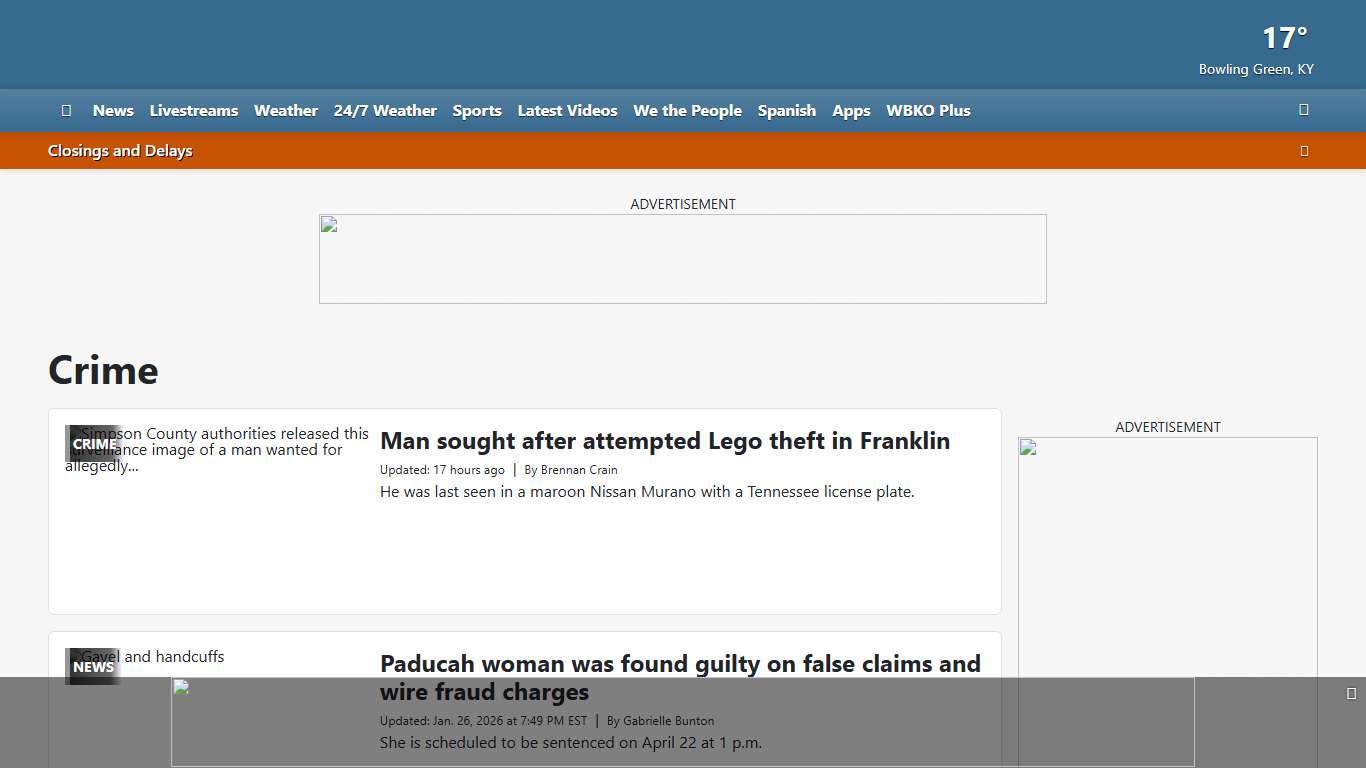The image size is (1366, 768).
Task: Open Latest Videos page
Action: coord(567,111)
